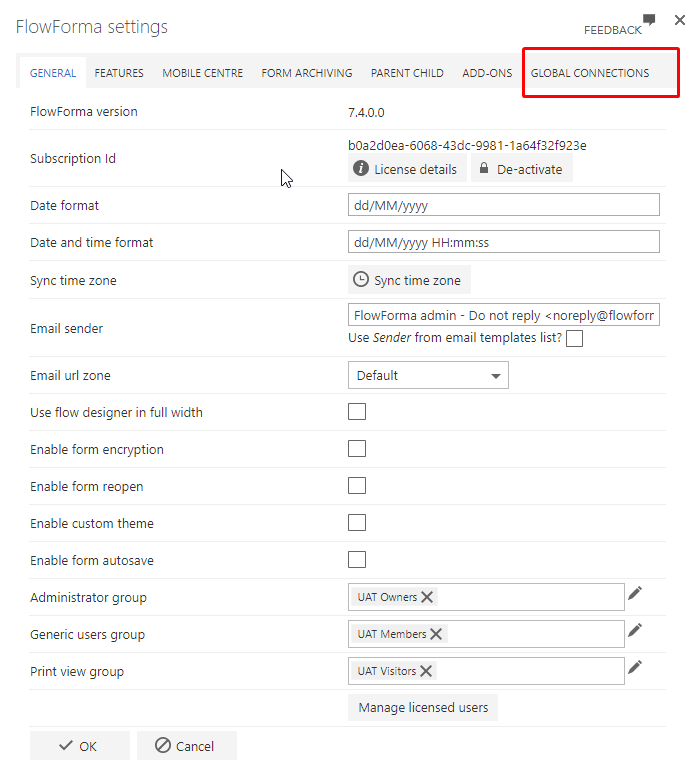Check Enable form autosave

(357, 560)
